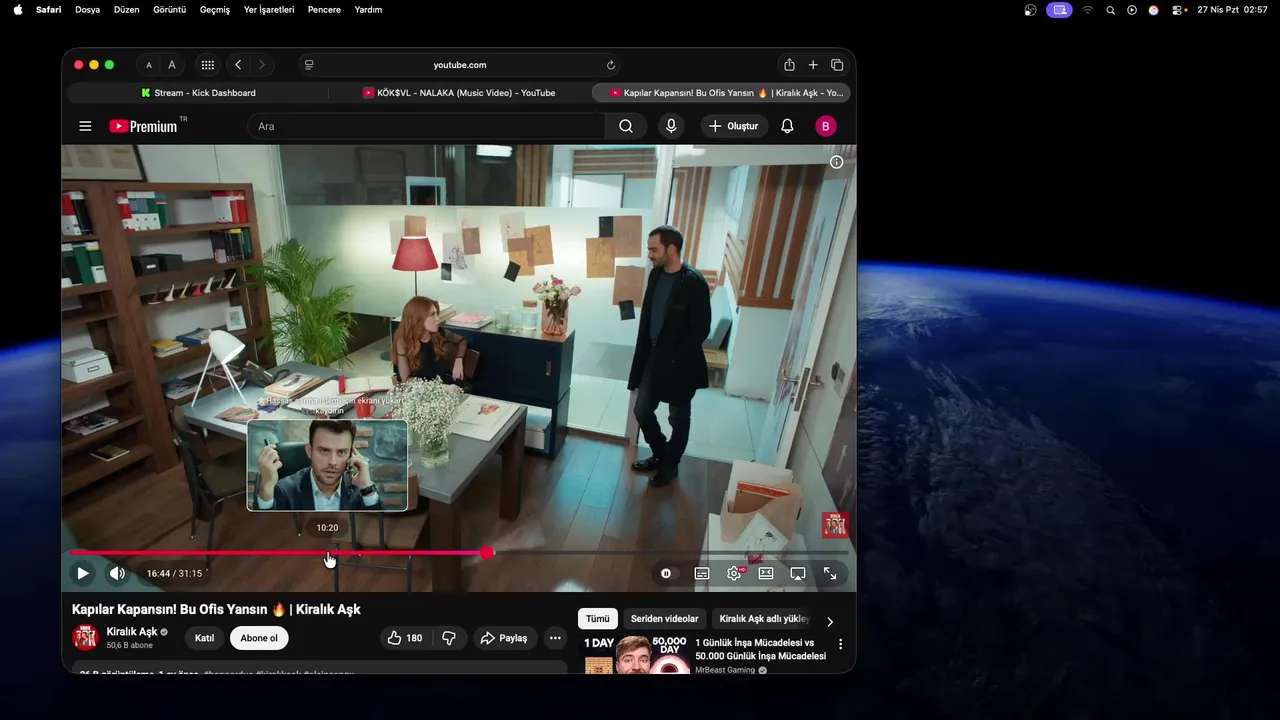Open YouTube notifications bell
1280x720 pixels.
(787, 126)
